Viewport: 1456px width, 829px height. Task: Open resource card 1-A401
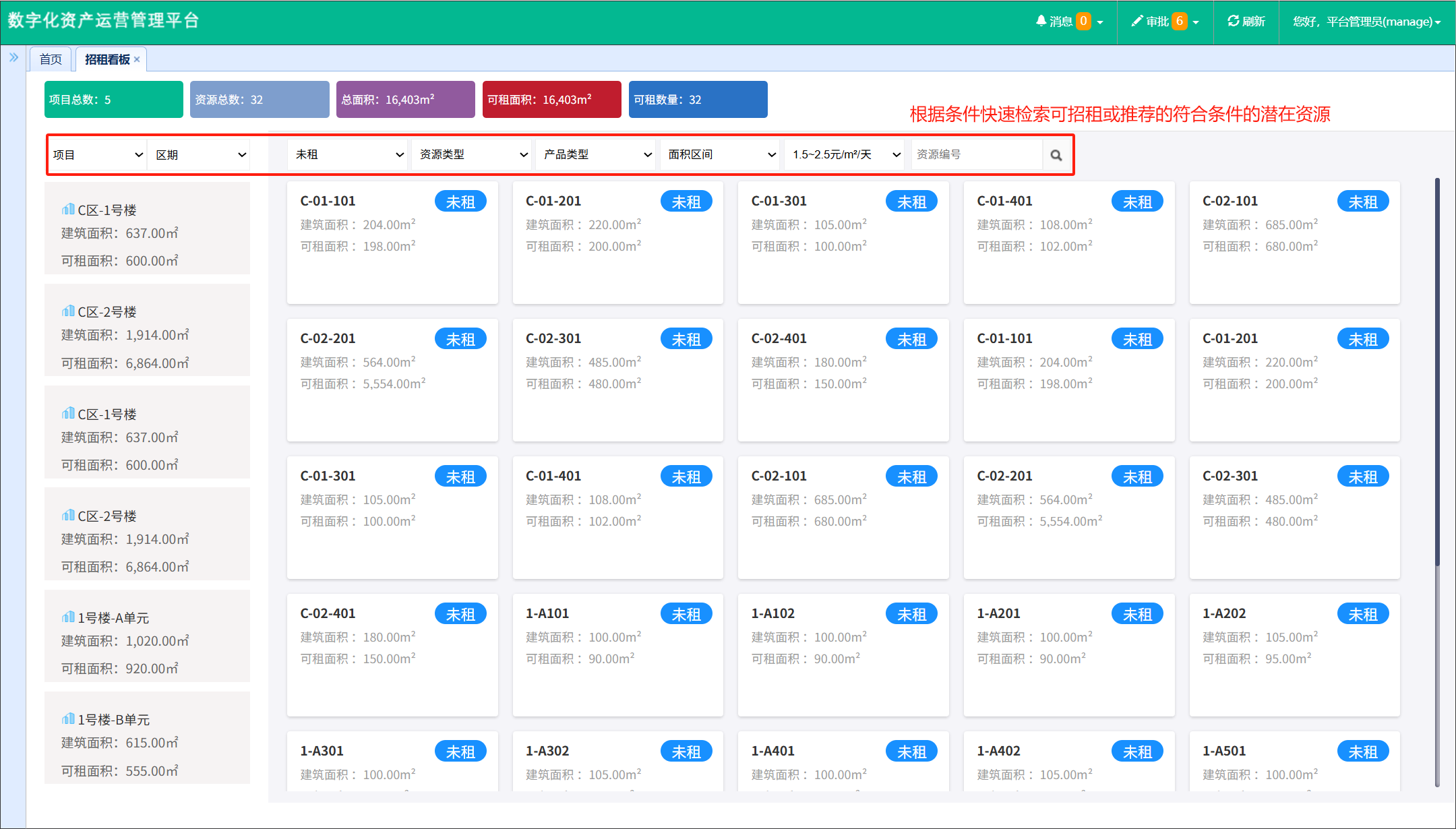(843, 762)
